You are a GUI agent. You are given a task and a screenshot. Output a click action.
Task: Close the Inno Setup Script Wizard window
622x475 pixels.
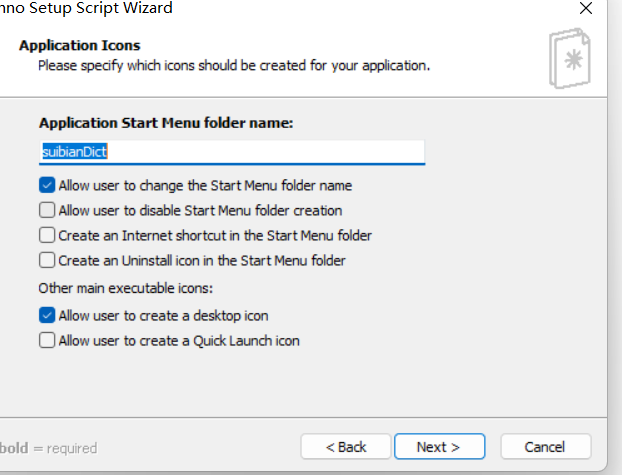(x=586, y=8)
